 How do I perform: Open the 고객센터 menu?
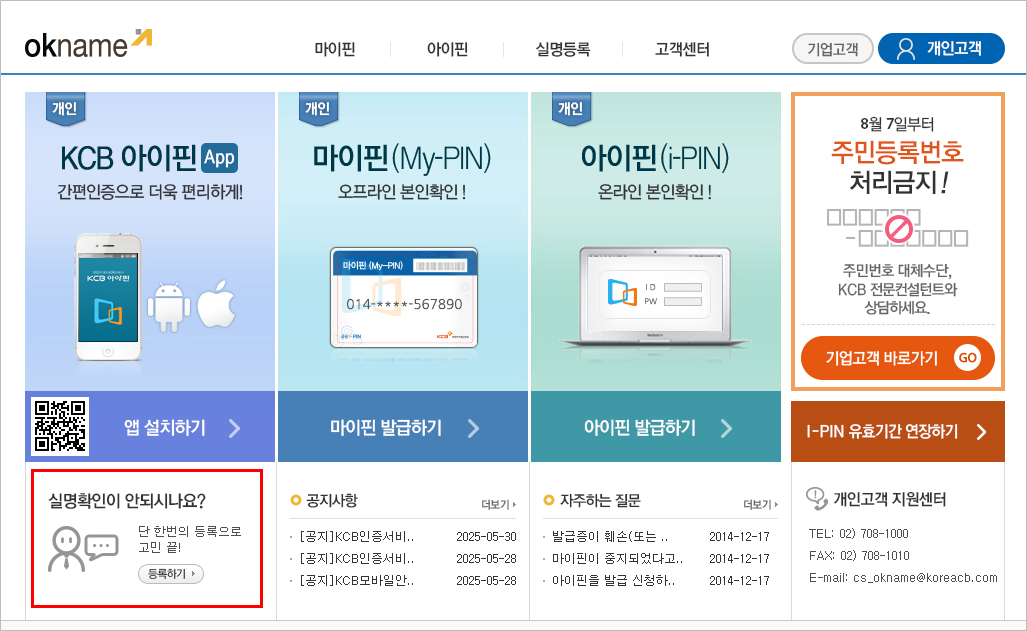pos(682,49)
